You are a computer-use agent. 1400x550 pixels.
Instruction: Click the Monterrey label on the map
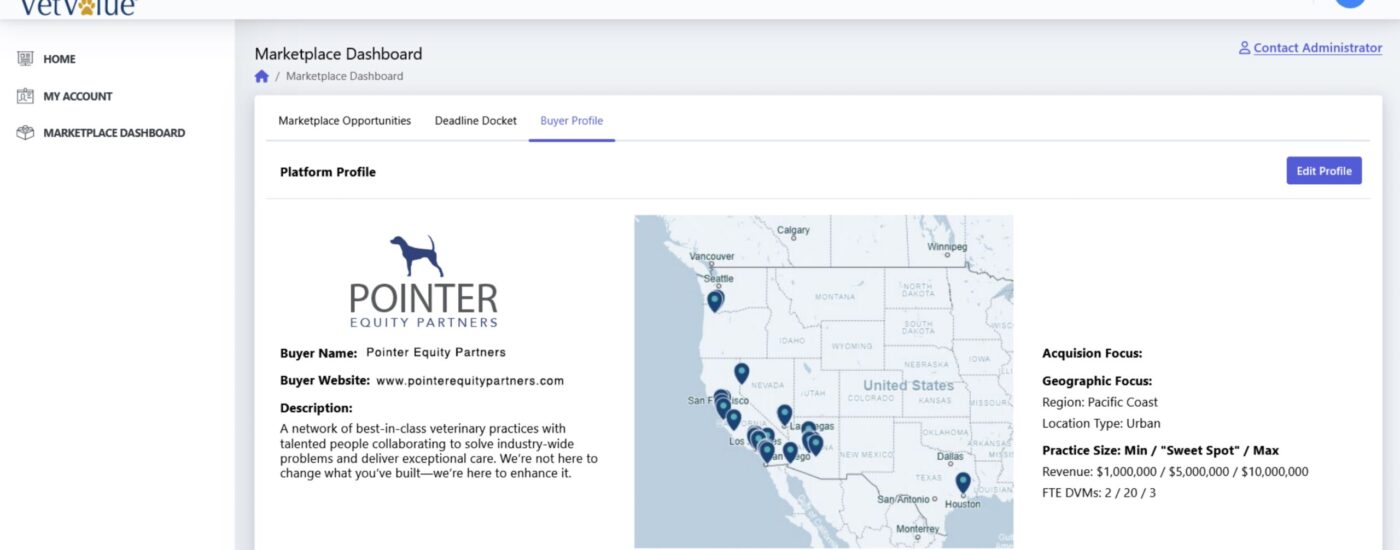coord(917,529)
